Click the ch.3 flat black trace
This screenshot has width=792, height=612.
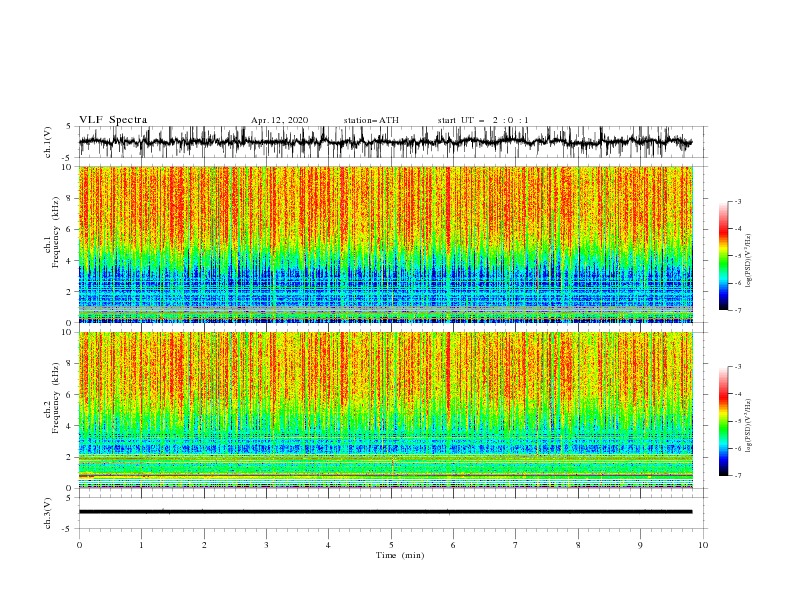tap(385, 512)
